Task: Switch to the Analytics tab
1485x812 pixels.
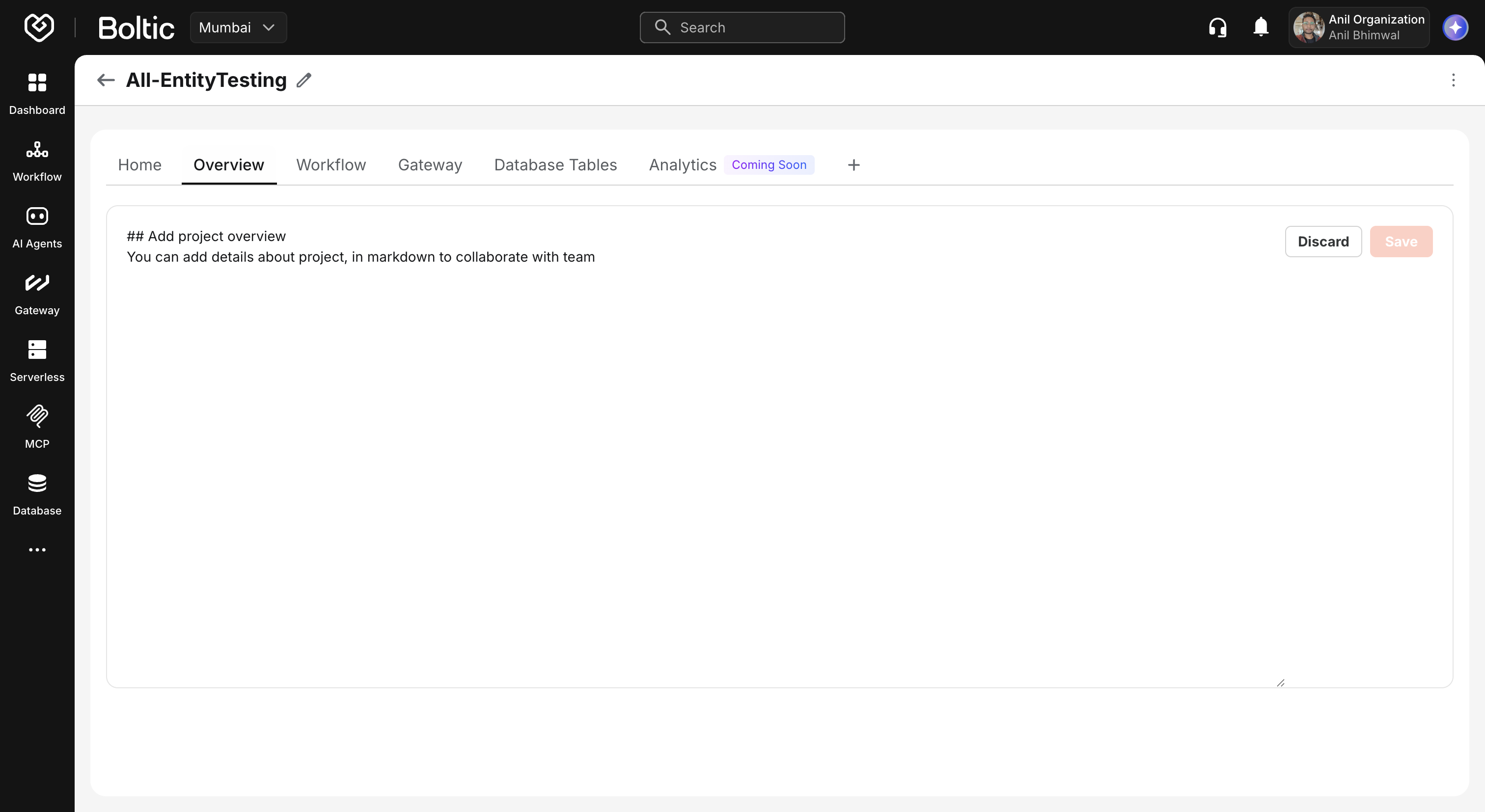Action: [x=683, y=165]
